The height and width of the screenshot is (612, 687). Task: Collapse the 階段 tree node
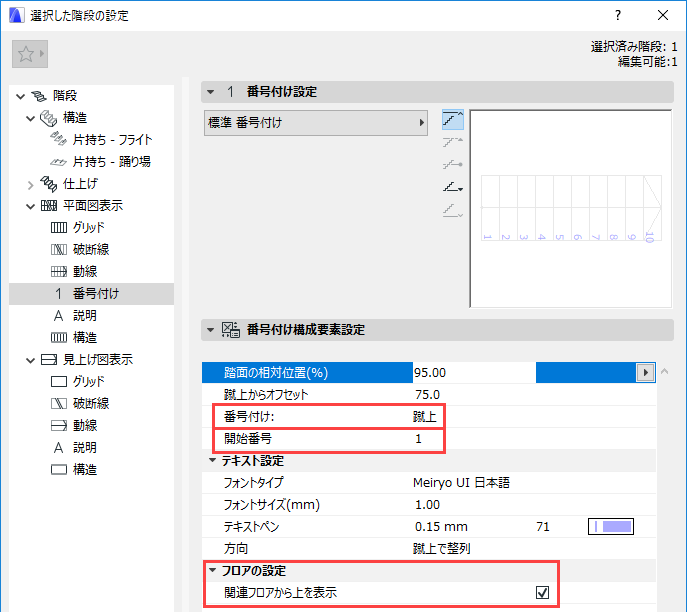click(21, 96)
